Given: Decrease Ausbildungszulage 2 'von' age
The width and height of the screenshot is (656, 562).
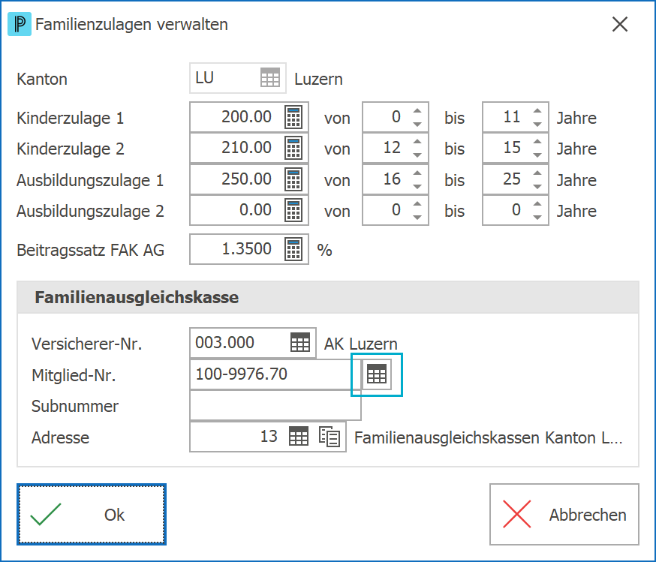Looking at the screenshot, I should pos(417,217).
